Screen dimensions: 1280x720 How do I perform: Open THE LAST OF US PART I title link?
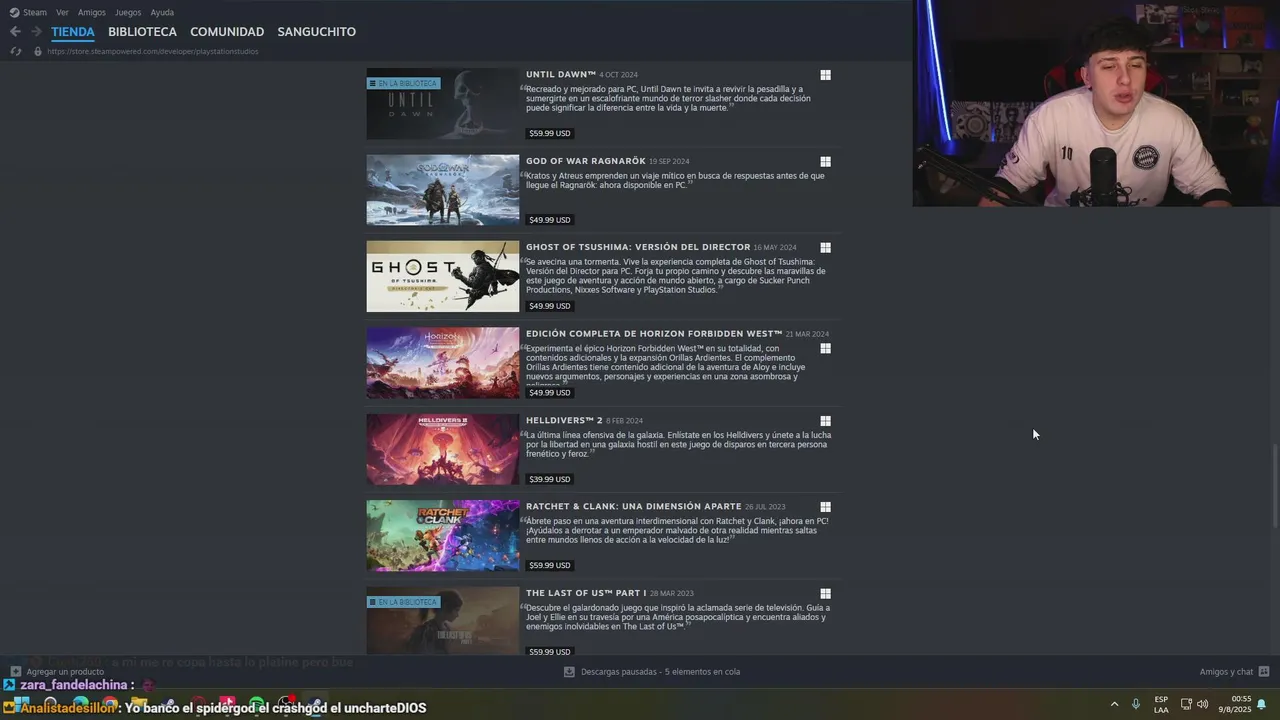pyautogui.click(x=586, y=593)
